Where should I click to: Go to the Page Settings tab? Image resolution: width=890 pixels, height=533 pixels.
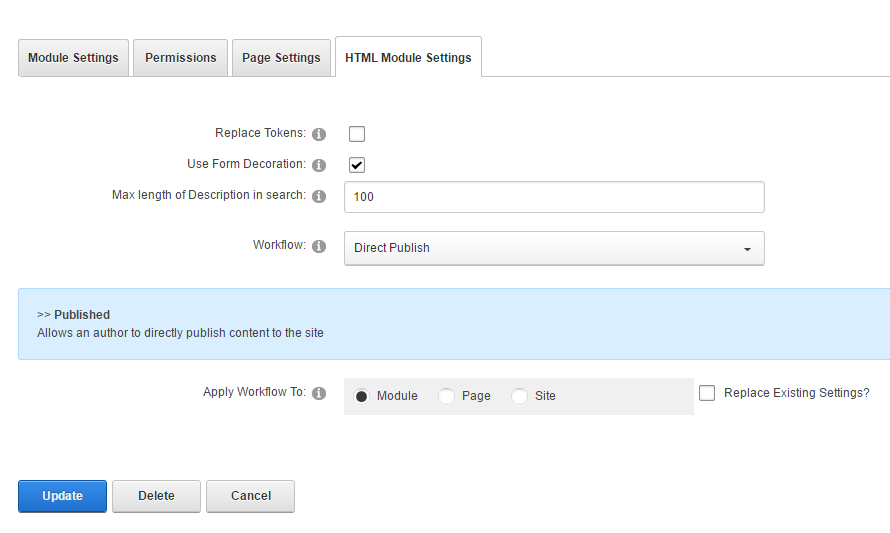[281, 58]
